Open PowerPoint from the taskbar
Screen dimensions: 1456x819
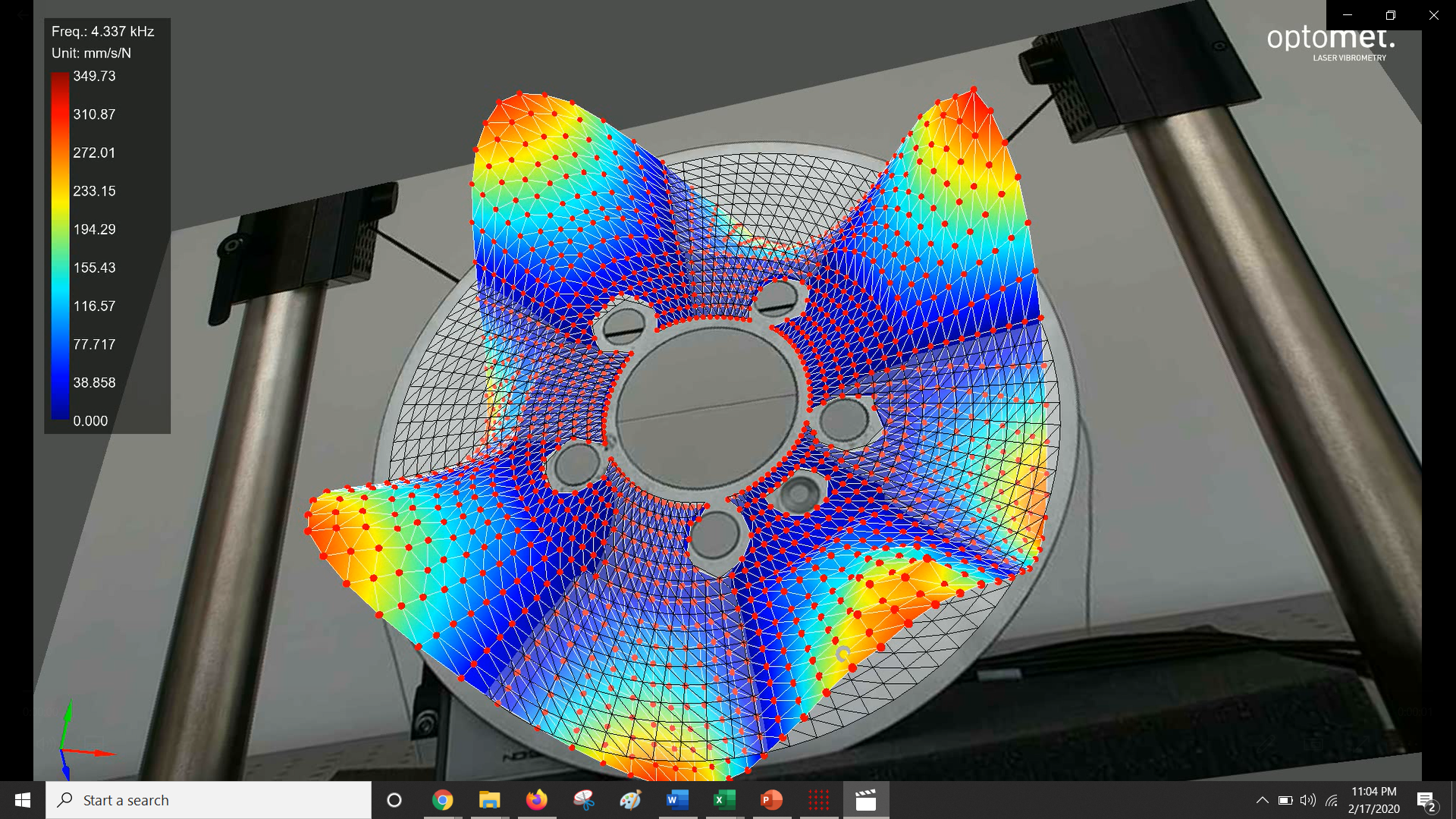(772, 800)
